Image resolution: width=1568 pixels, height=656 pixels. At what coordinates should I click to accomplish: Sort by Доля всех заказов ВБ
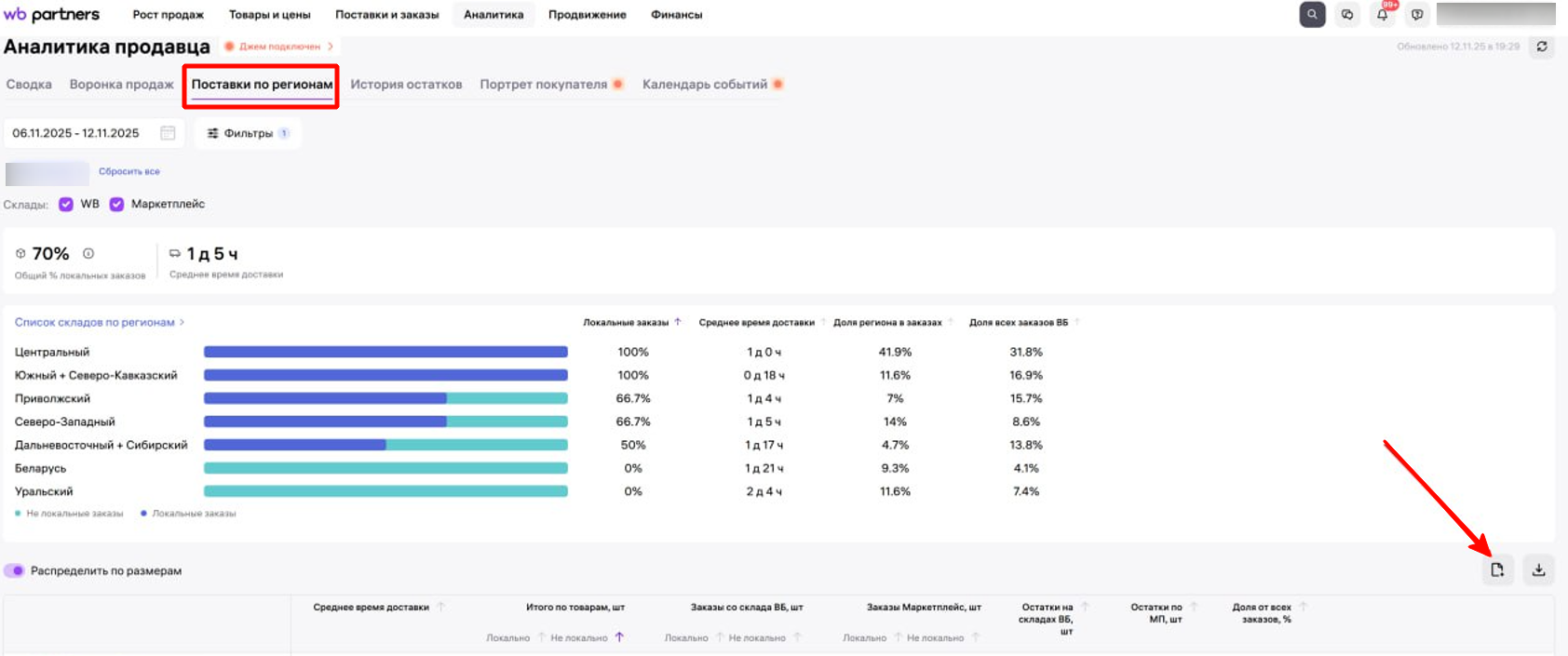[x=1076, y=322]
